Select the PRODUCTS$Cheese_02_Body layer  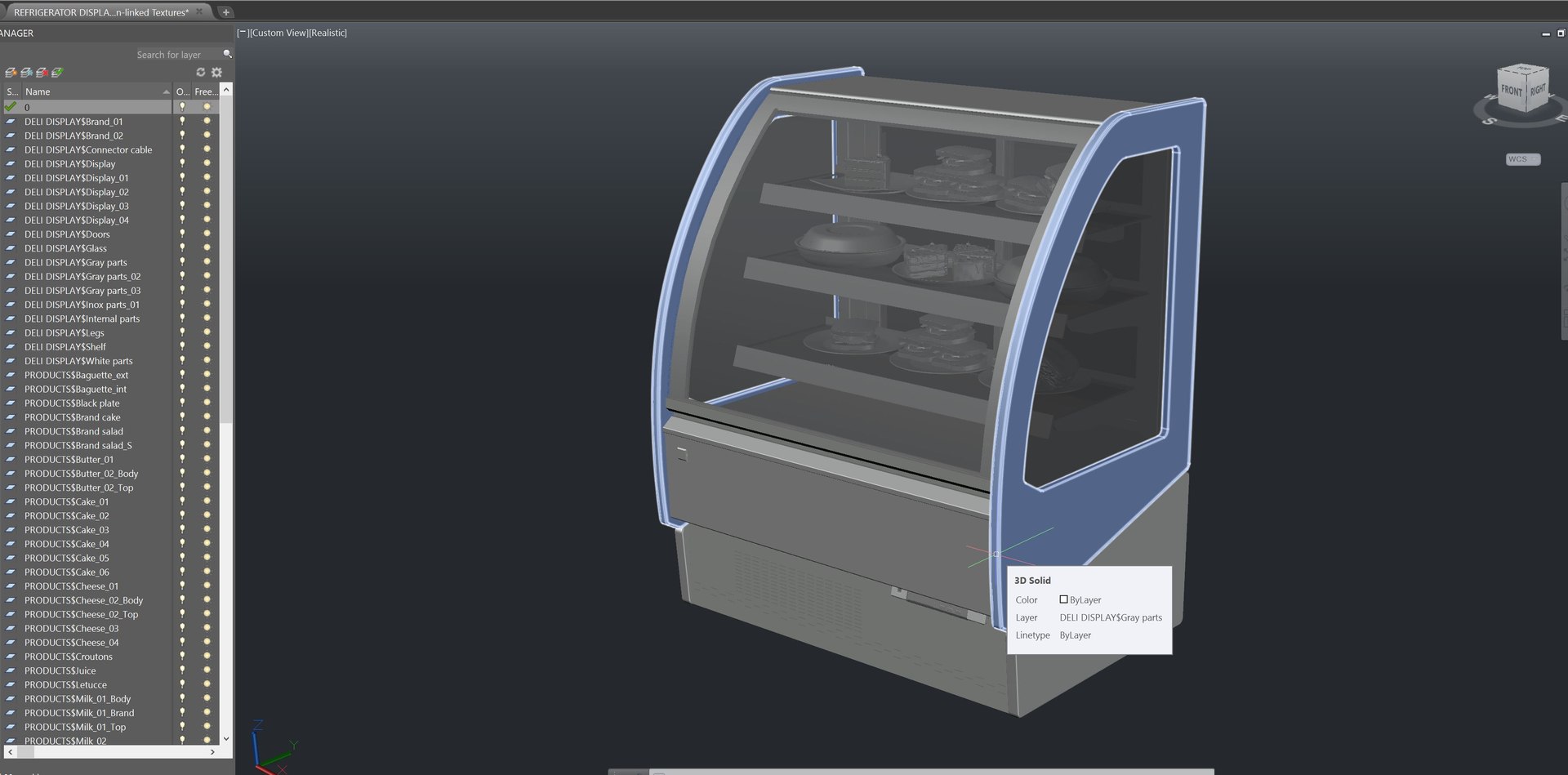pyautogui.click(x=83, y=600)
